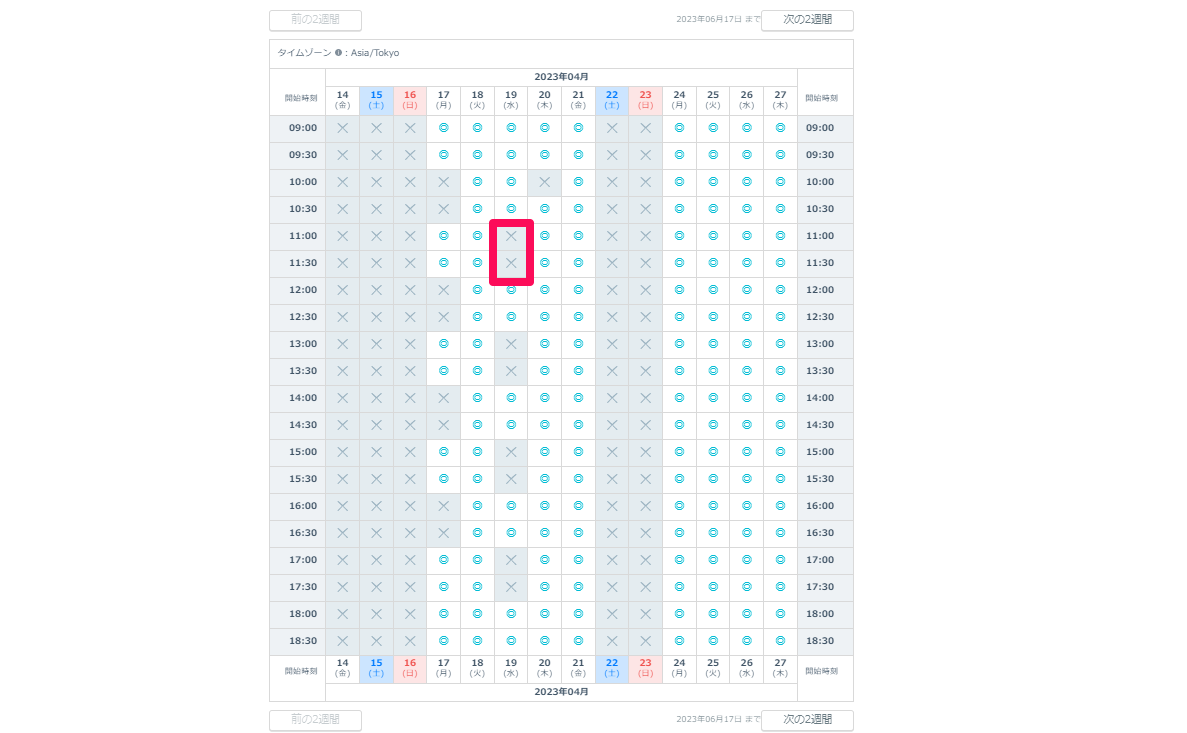Click unavailable X at 17:30 on April 19
This screenshot has width=1187, height=733.
point(511,587)
